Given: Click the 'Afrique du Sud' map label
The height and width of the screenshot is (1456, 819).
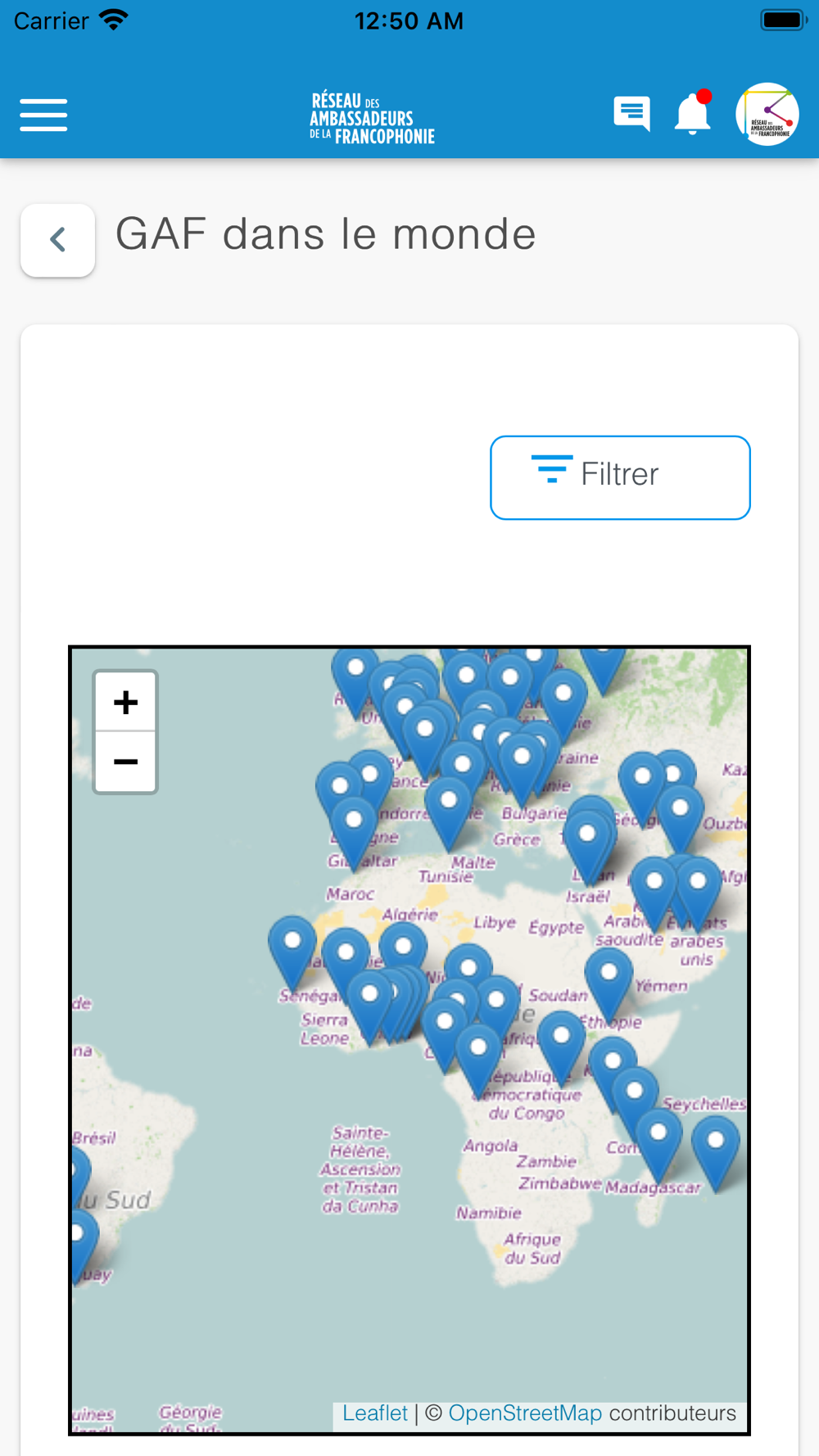Looking at the screenshot, I should pos(532,1248).
